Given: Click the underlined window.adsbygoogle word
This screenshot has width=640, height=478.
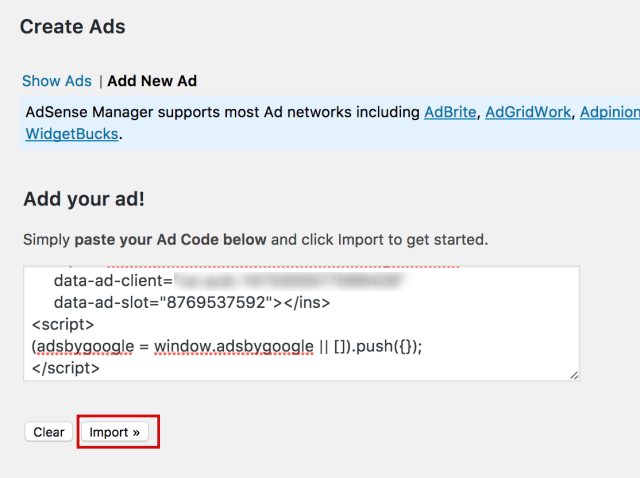Looking at the screenshot, I should tap(234, 347).
